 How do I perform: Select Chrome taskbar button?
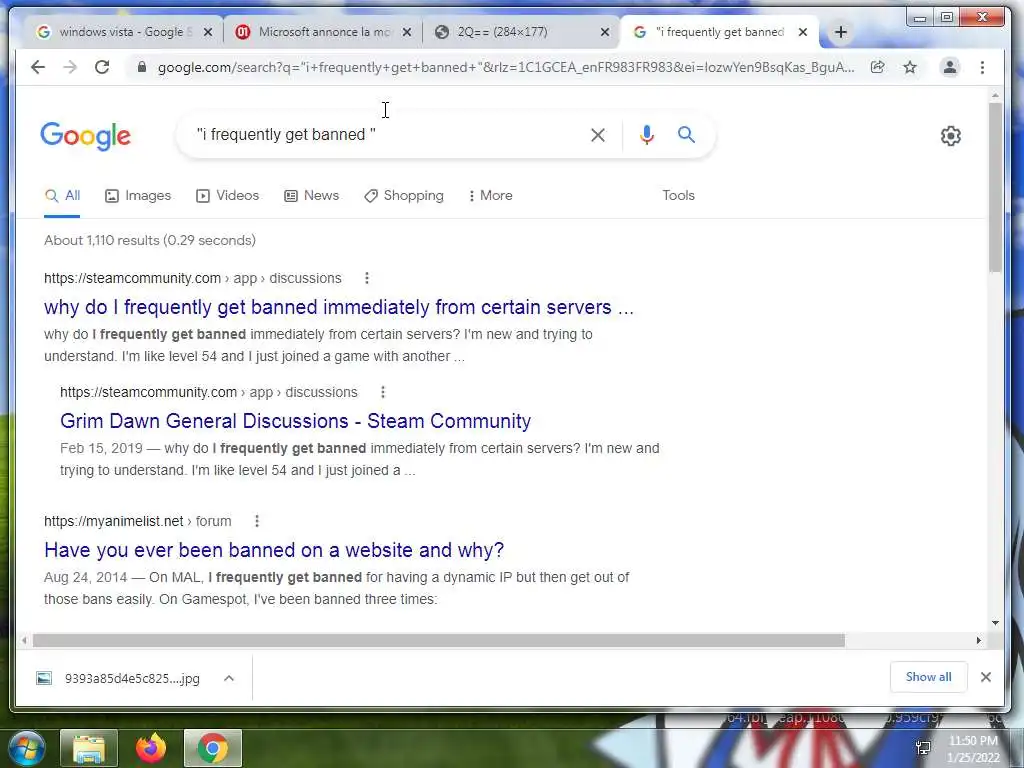tap(213, 748)
